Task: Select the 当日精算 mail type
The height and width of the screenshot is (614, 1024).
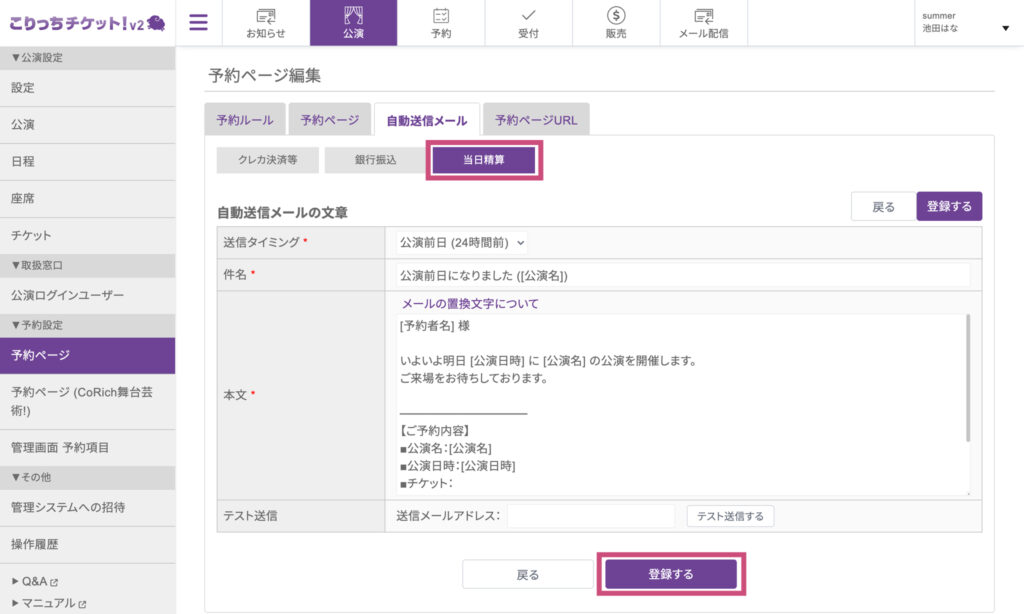Action: pos(484,160)
